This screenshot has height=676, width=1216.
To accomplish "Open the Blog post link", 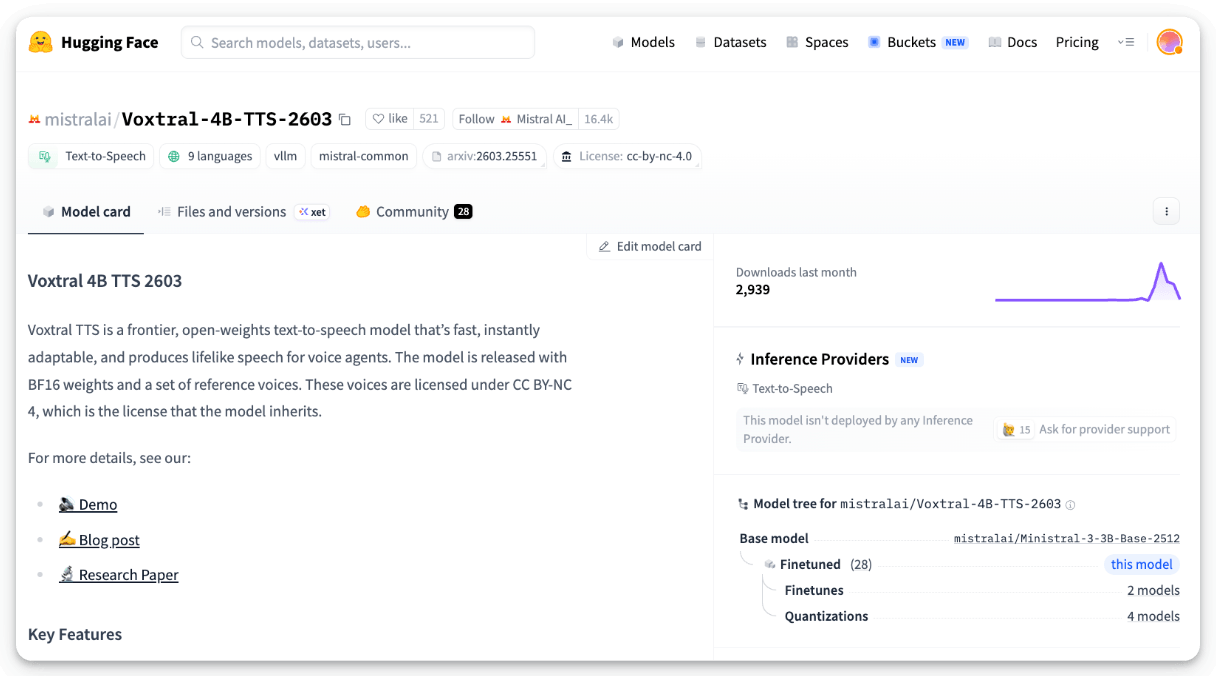I will coord(99,540).
